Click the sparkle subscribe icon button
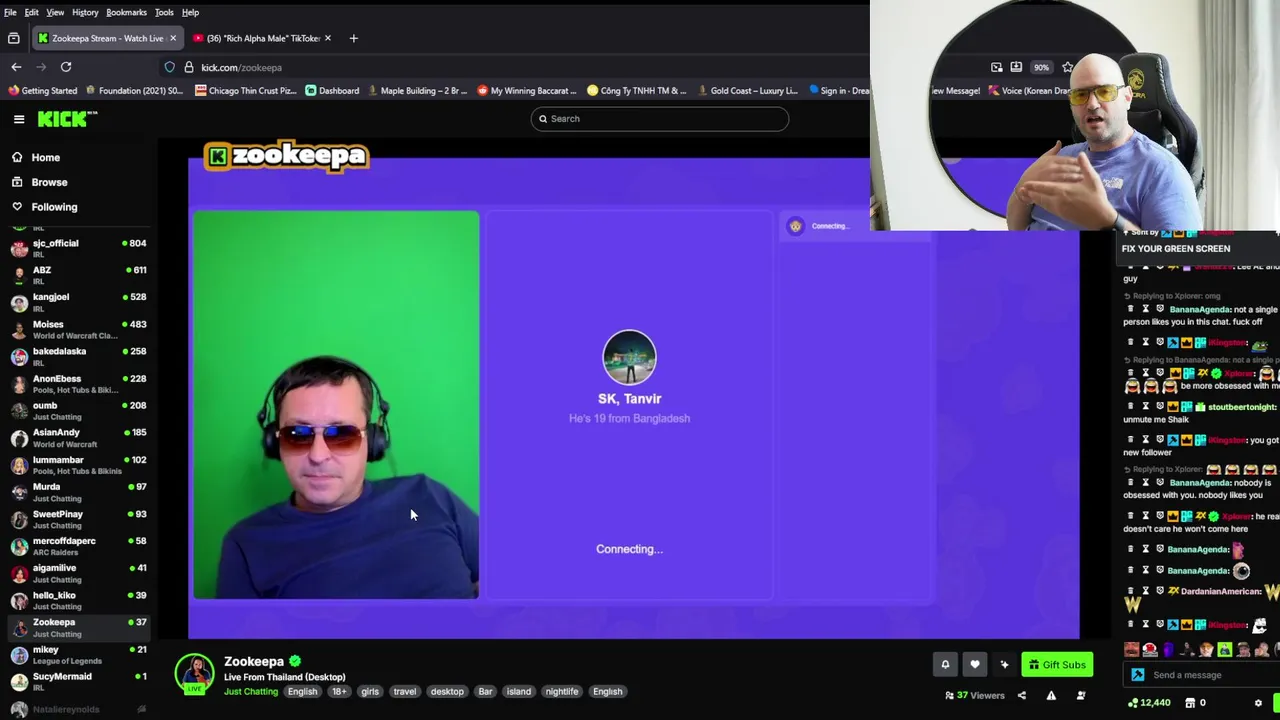This screenshot has height=720, width=1280. (x=1004, y=665)
